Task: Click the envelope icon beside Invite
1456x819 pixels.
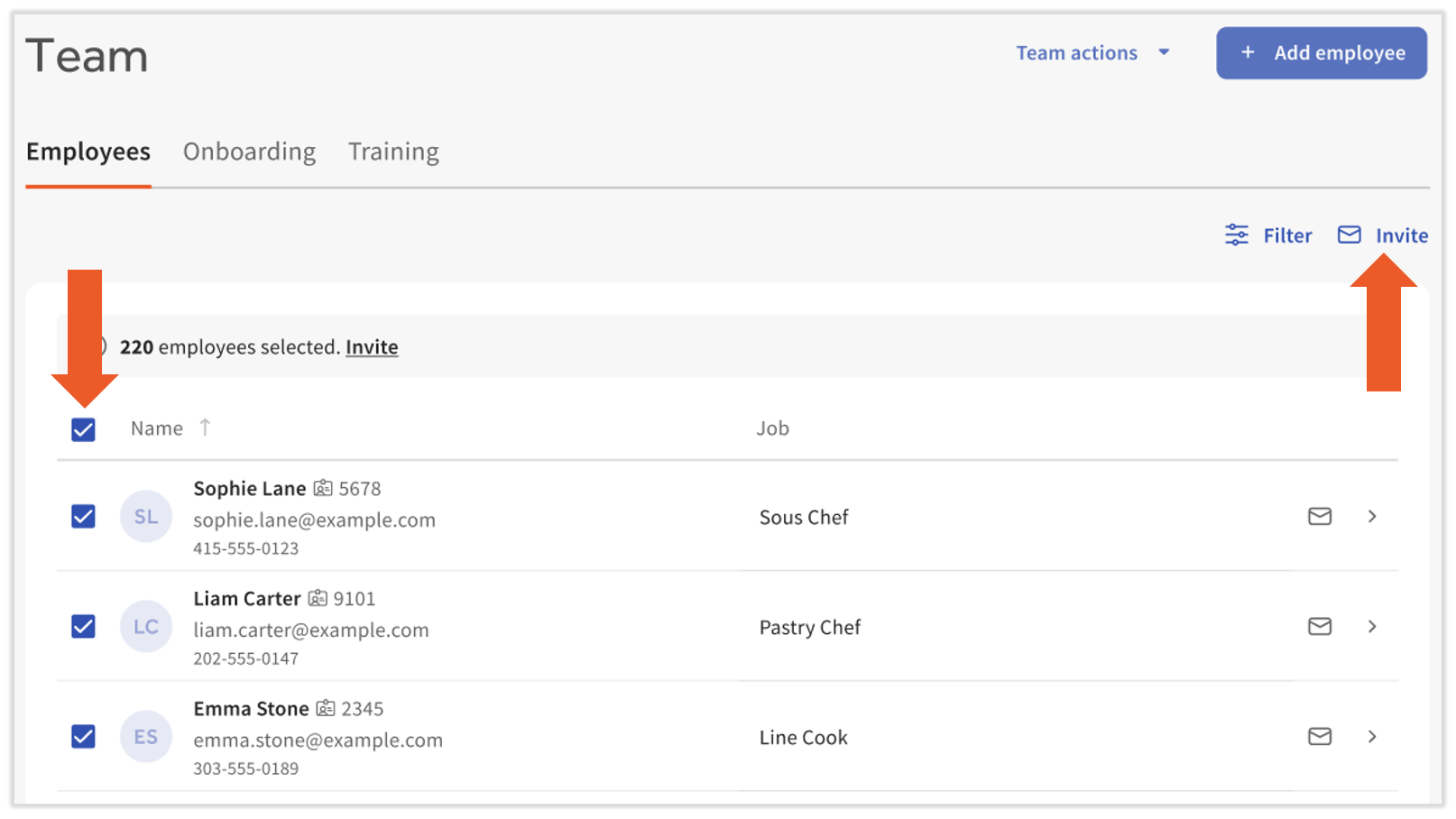Action: point(1349,235)
